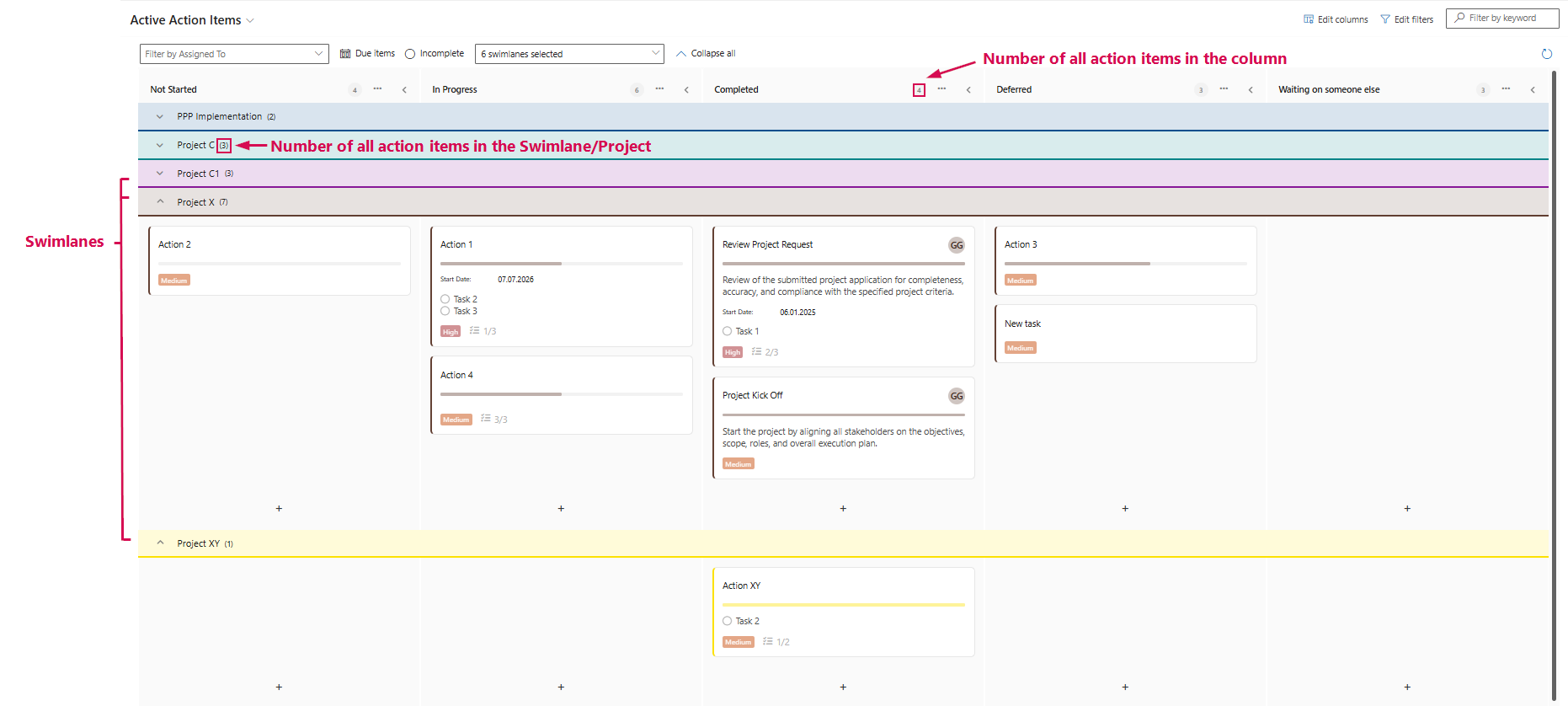The width and height of the screenshot is (1568, 706).
Task: Open Waiting on someone else options menu
Action: [1506, 89]
